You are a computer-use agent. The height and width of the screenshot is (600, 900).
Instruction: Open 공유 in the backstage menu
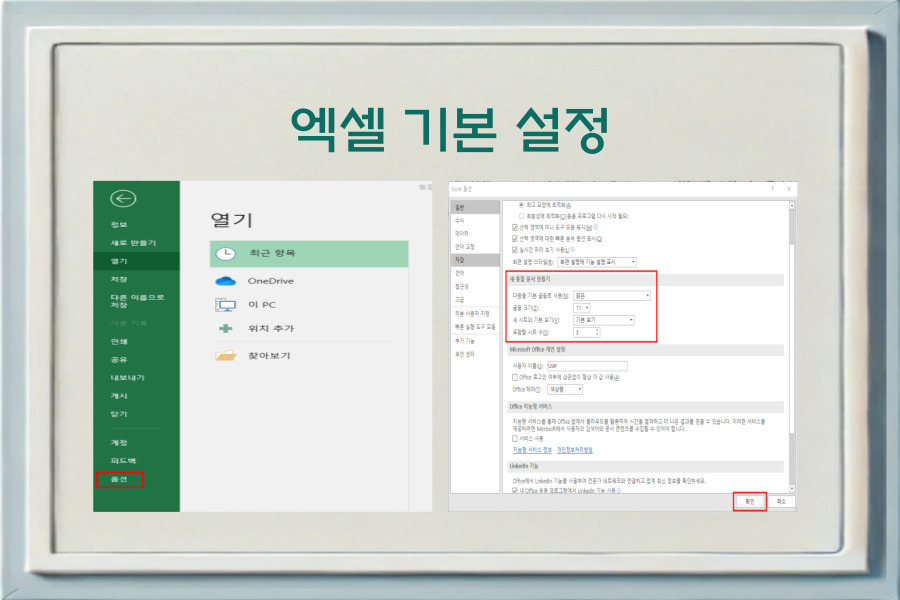click(x=119, y=359)
